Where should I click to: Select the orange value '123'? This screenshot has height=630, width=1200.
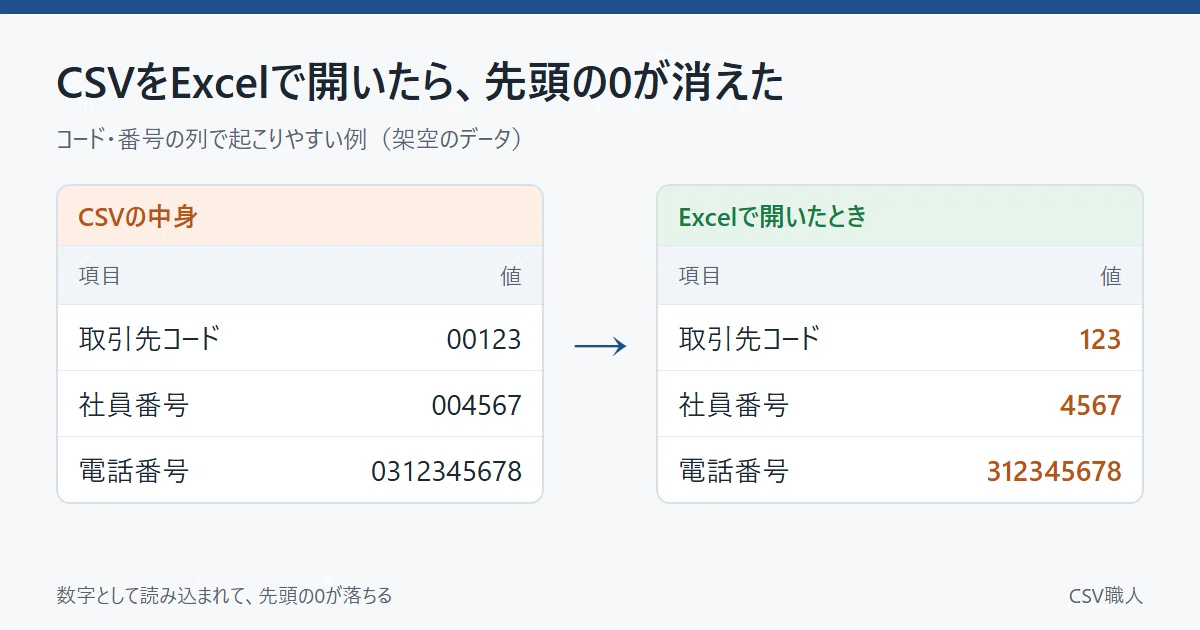click(1100, 339)
